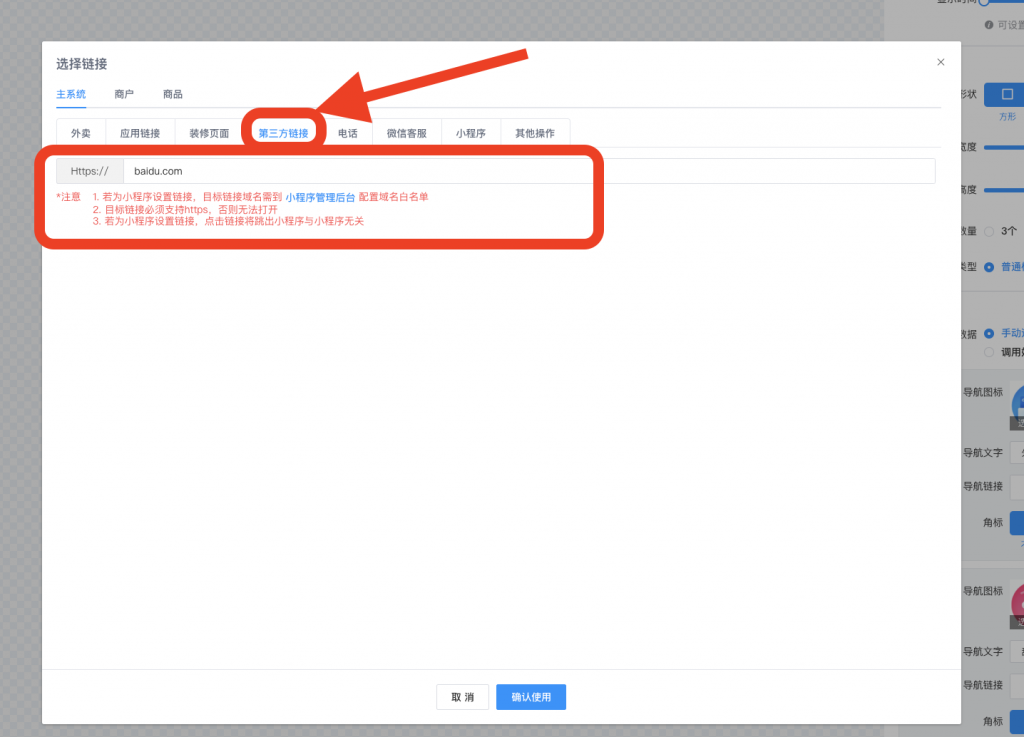The height and width of the screenshot is (737, 1024).
Task: Select the 第三方链接 tab
Action: 283,133
